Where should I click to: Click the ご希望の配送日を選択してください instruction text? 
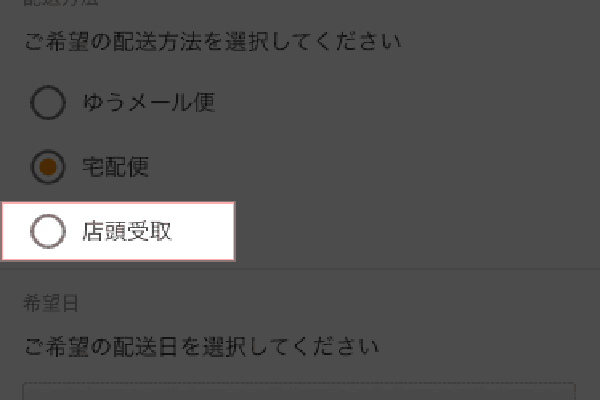pyautogui.click(x=202, y=346)
